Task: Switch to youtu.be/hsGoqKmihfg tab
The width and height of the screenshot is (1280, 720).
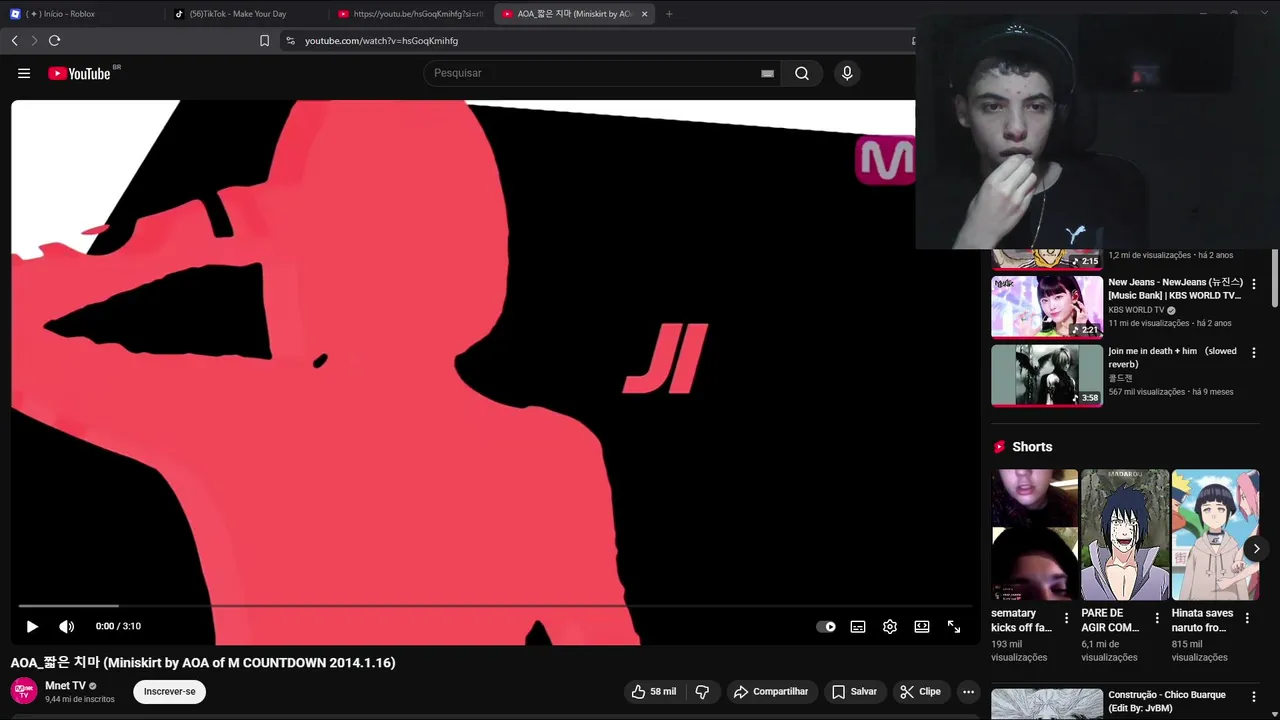Action: [411, 14]
